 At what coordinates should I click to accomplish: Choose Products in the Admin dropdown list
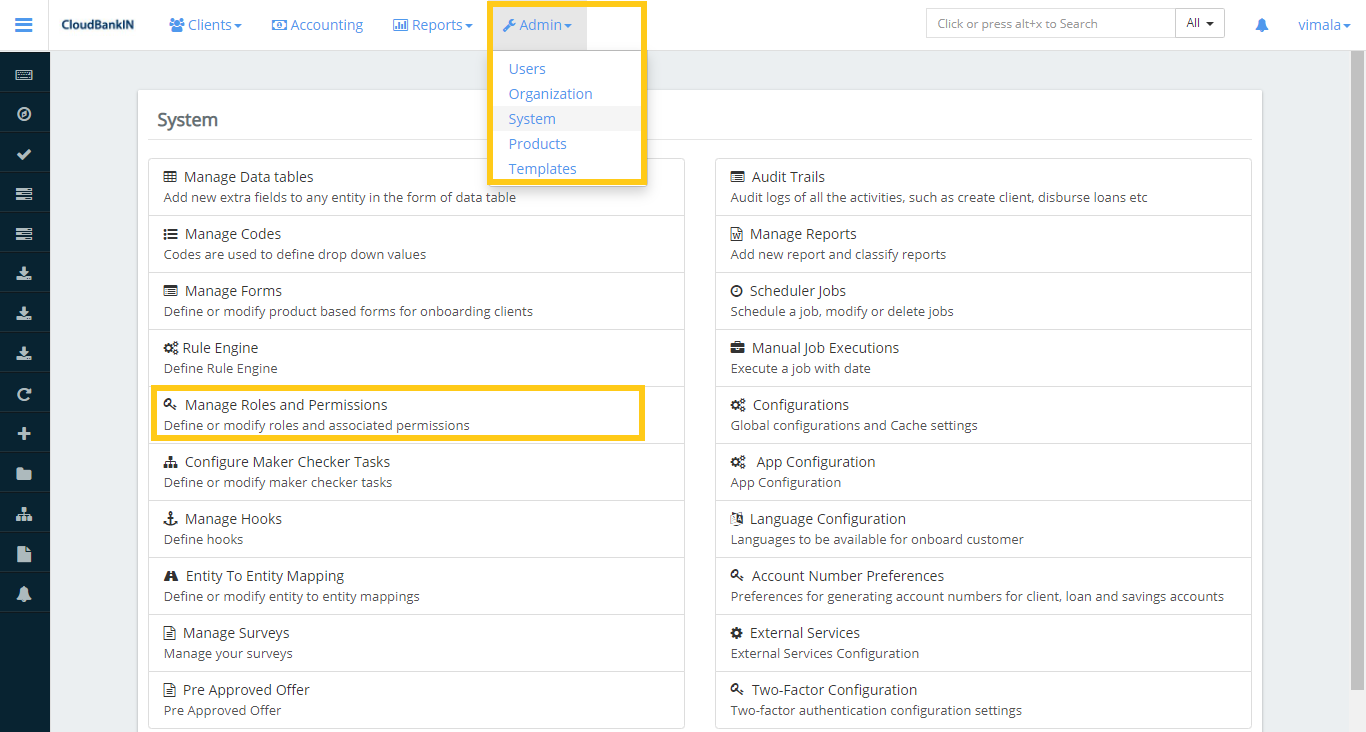click(537, 143)
